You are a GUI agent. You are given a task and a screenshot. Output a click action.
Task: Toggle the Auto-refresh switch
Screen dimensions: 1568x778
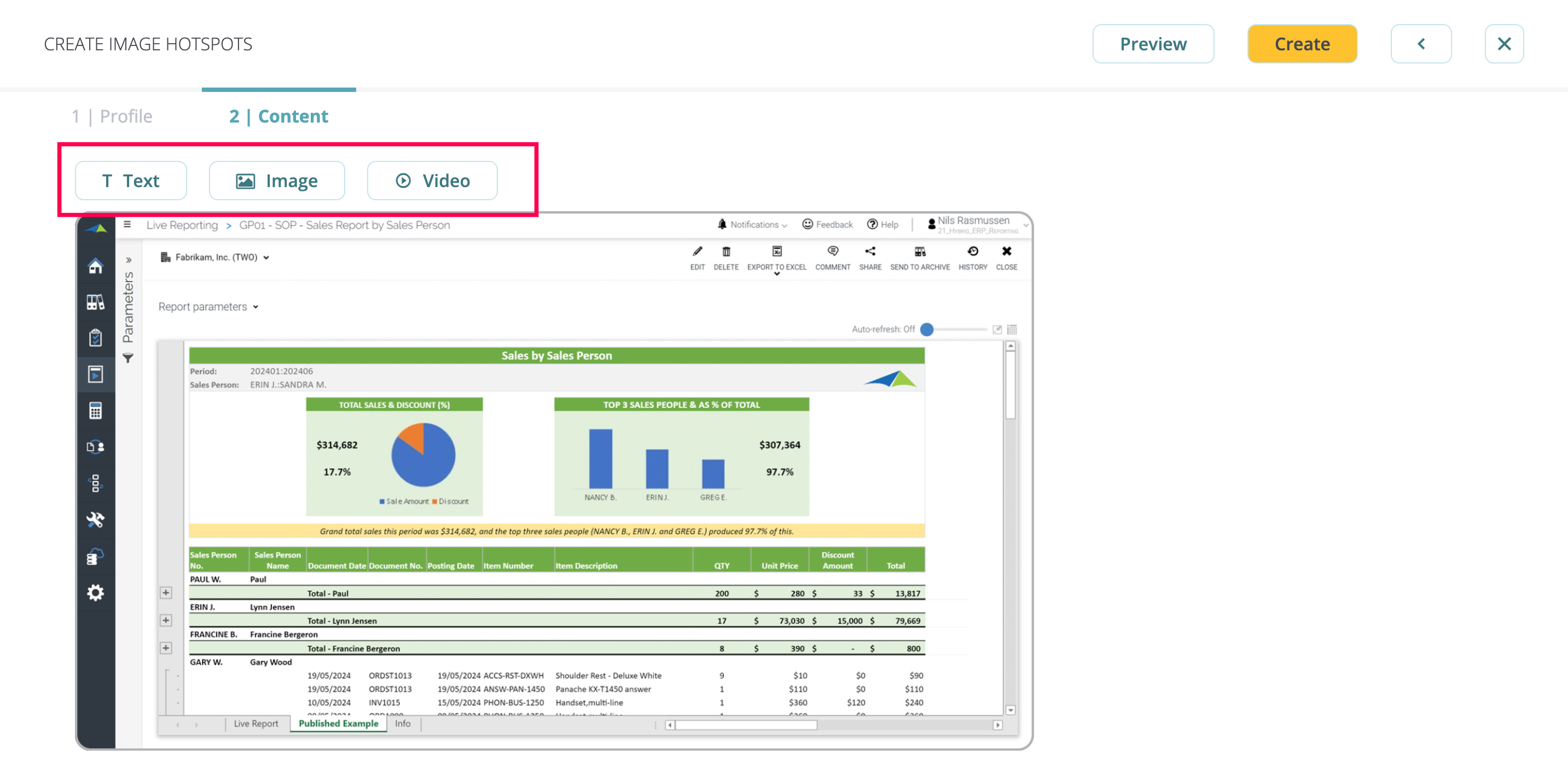point(928,329)
